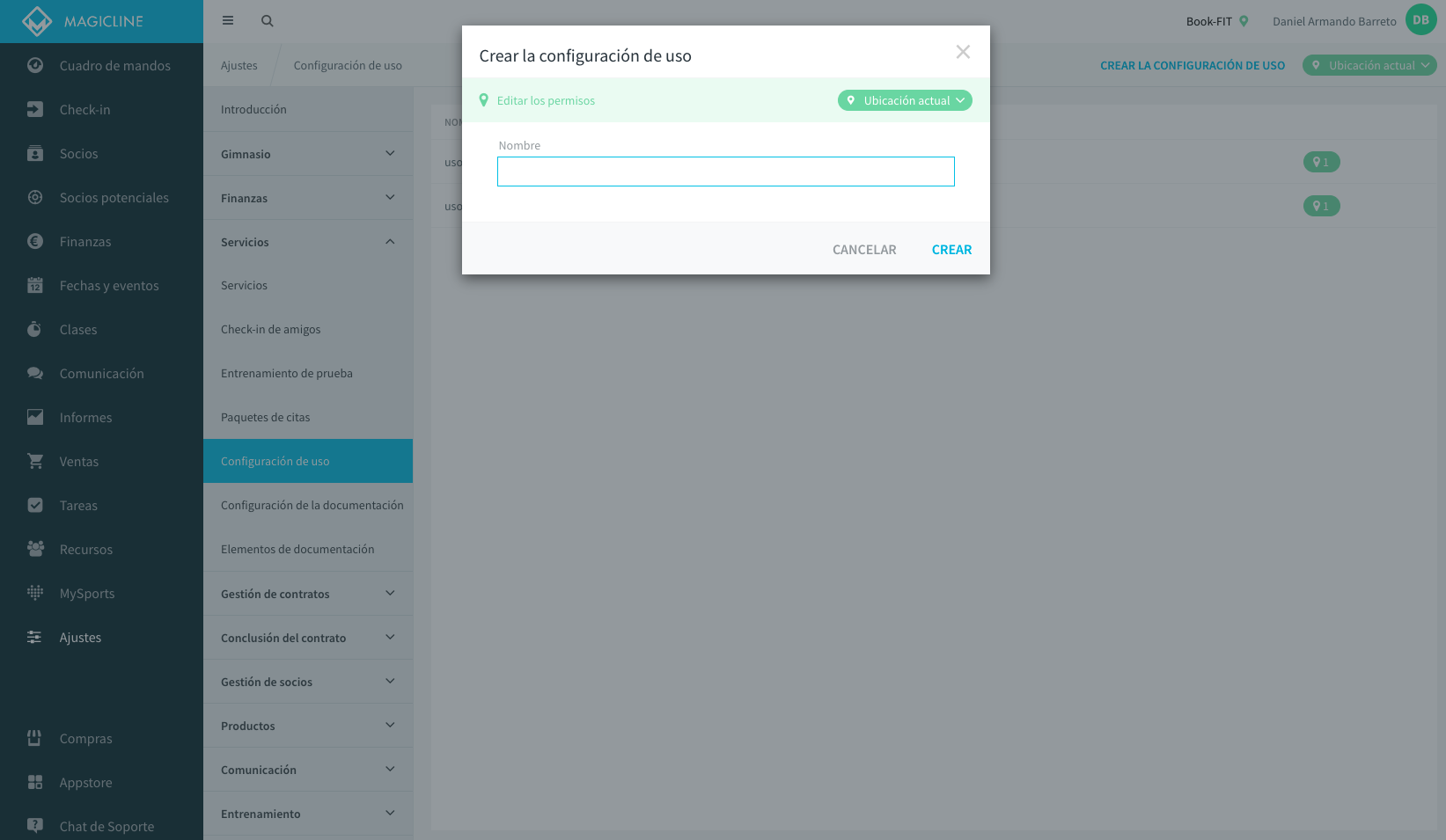Select Configuración de uso menu item

(x=308, y=461)
